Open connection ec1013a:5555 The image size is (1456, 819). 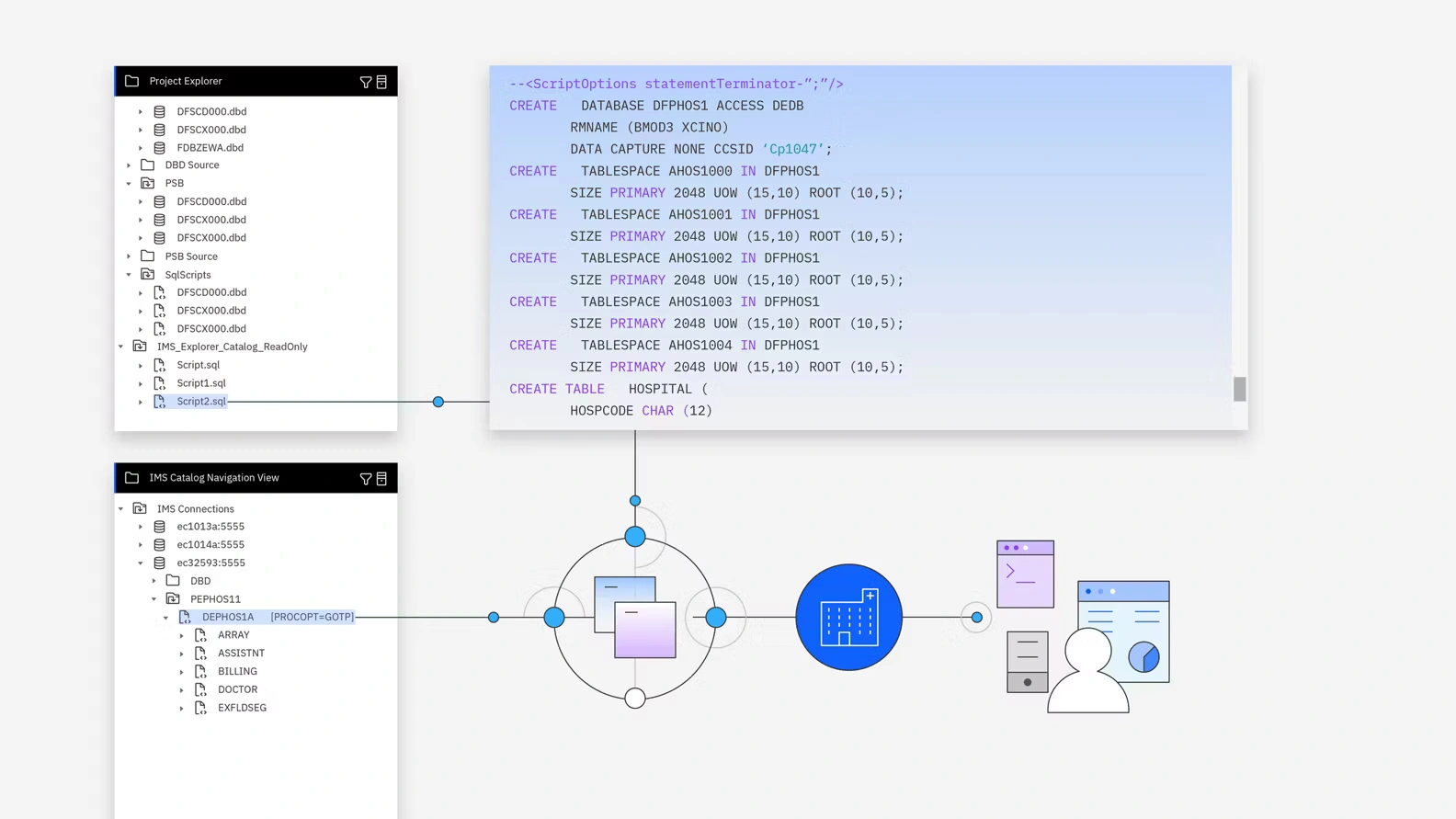(x=210, y=527)
